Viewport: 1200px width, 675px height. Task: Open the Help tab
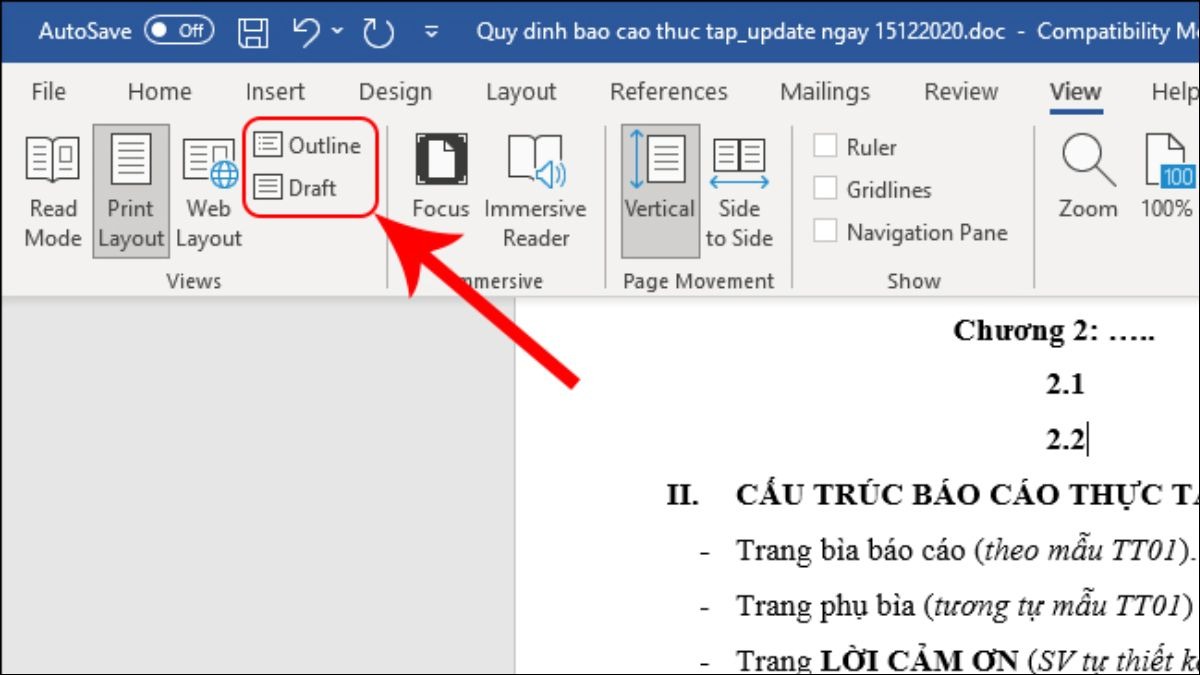tap(1175, 92)
